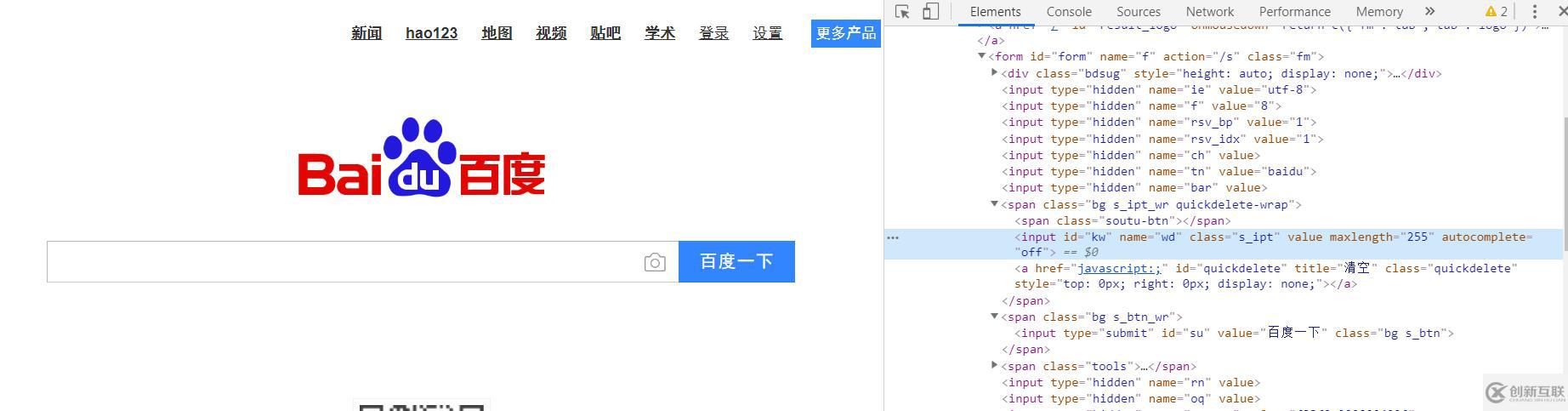Viewport: 1568px width, 411px height.
Task: Open the Network tab
Action: coord(1210,12)
